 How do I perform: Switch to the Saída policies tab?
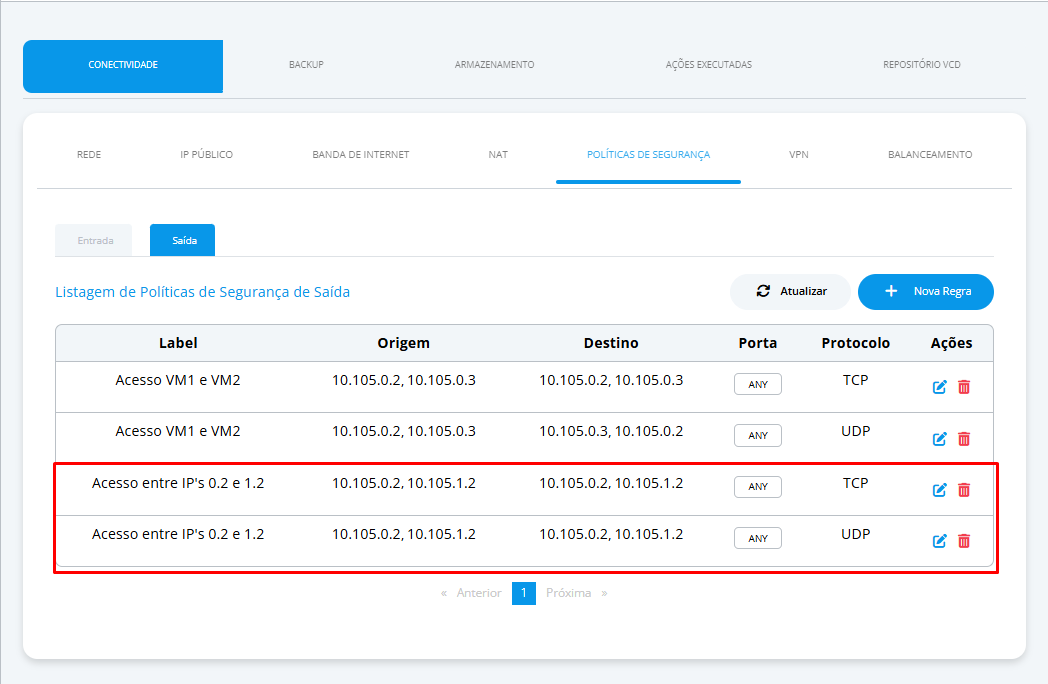tap(182, 240)
